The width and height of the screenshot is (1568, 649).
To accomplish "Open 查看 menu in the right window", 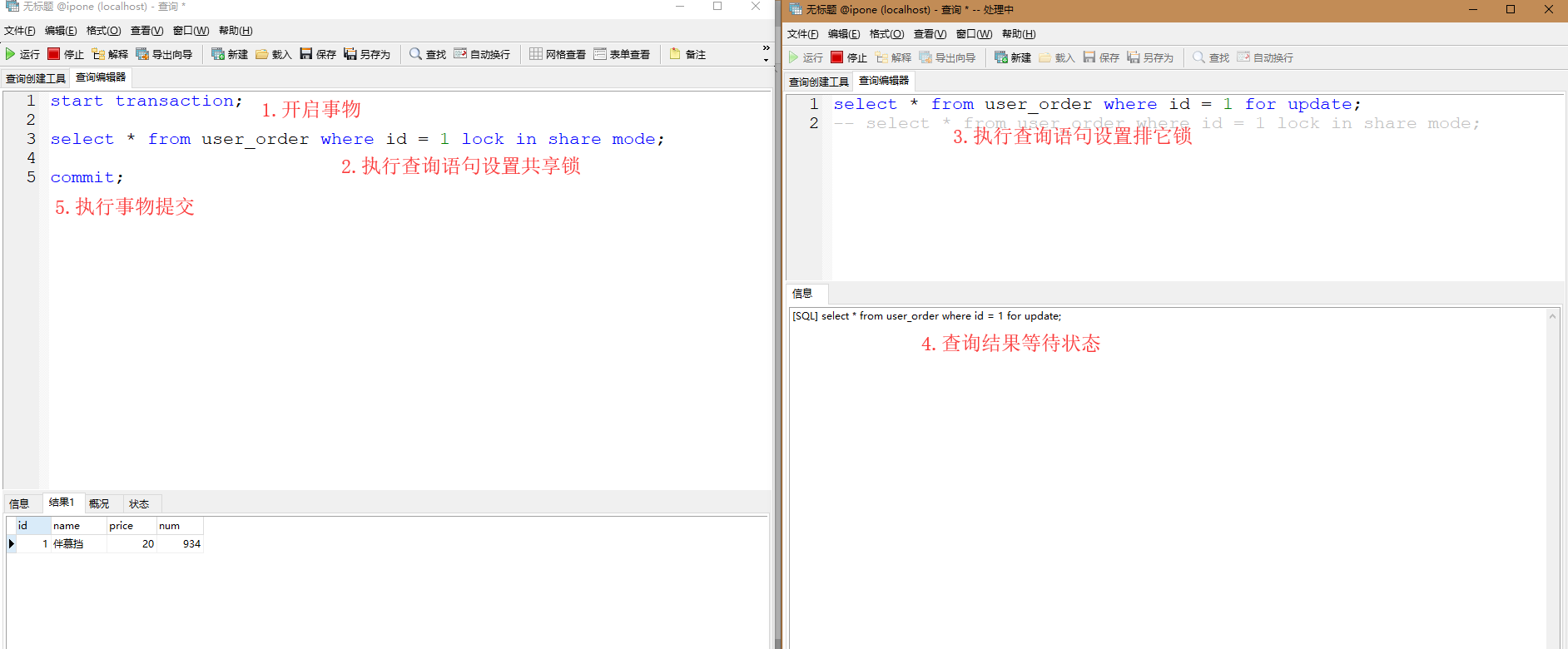I will pos(930,34).
